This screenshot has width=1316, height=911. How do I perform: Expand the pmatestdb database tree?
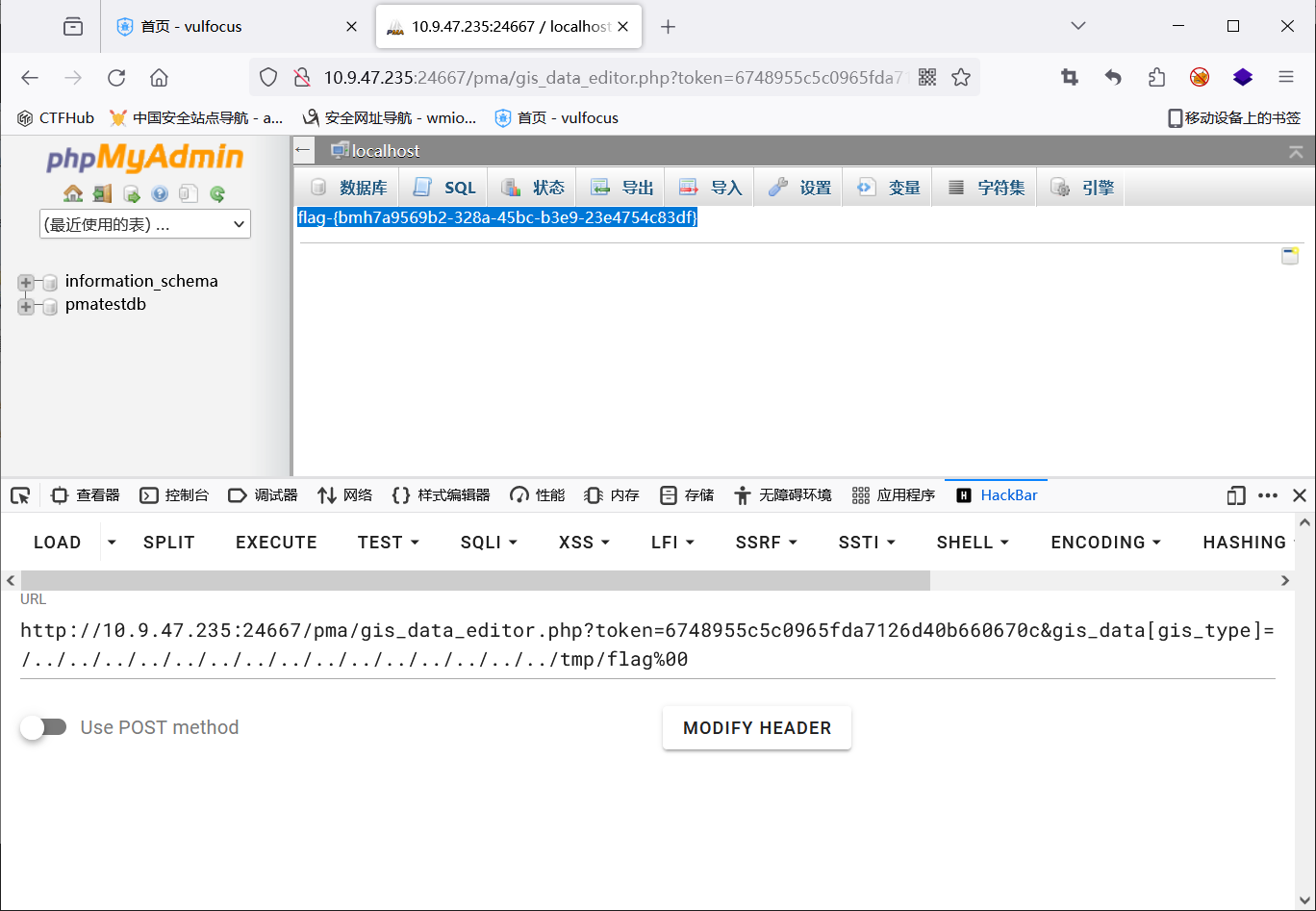pos(25,304)
